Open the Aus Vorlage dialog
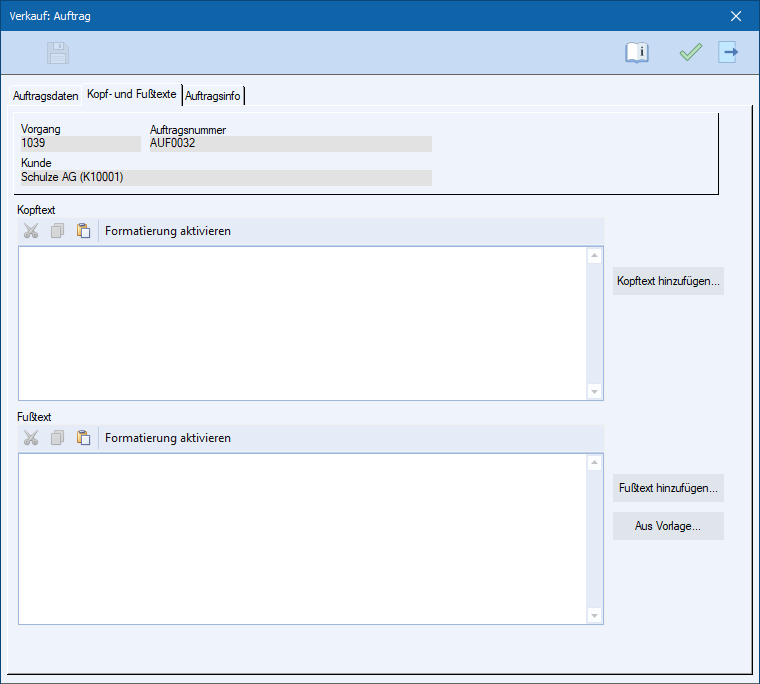Image resolution: width=760 pixels, height=684 pixels. tap(667, 526)
